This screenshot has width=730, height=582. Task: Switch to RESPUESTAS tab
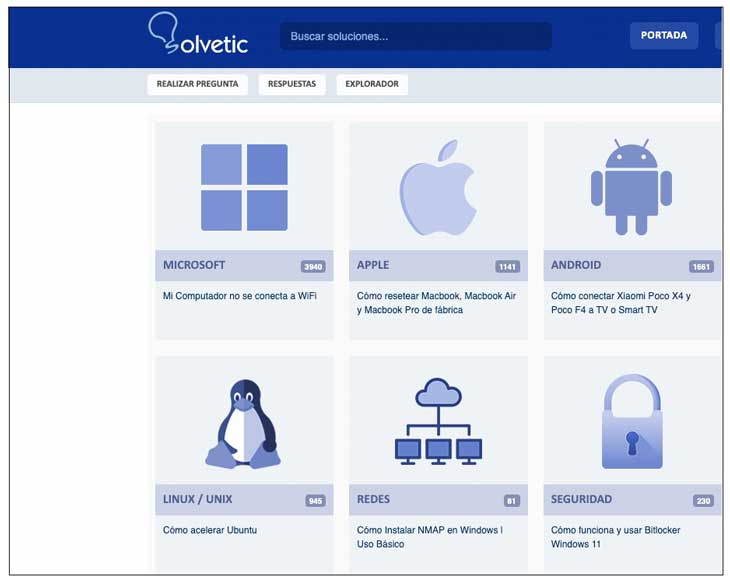[x=292, y=84]
